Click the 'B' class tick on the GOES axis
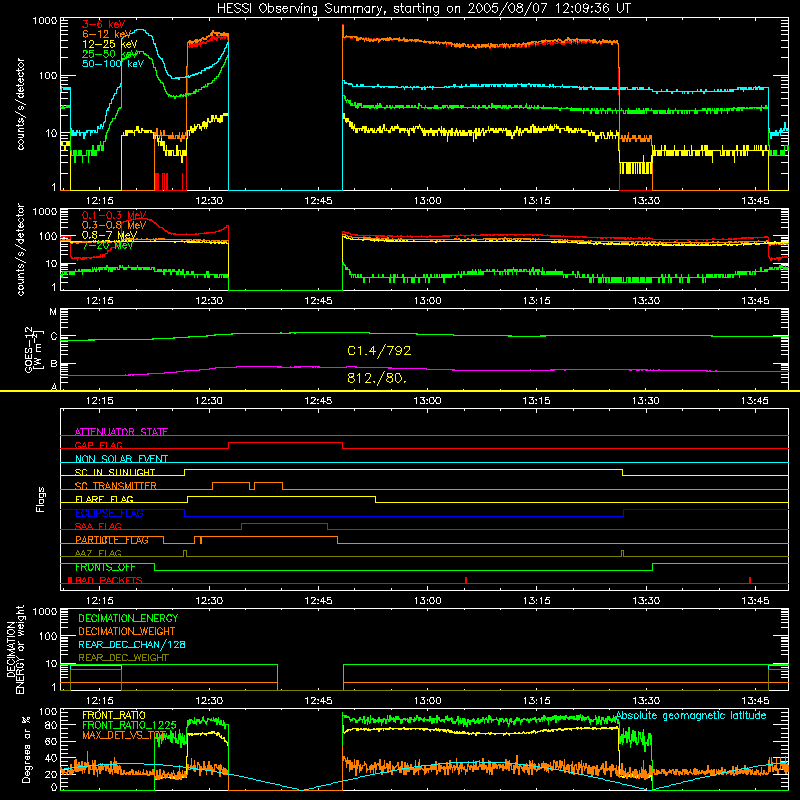The height and width of the screenshot is (800, 800). point(54,364)
